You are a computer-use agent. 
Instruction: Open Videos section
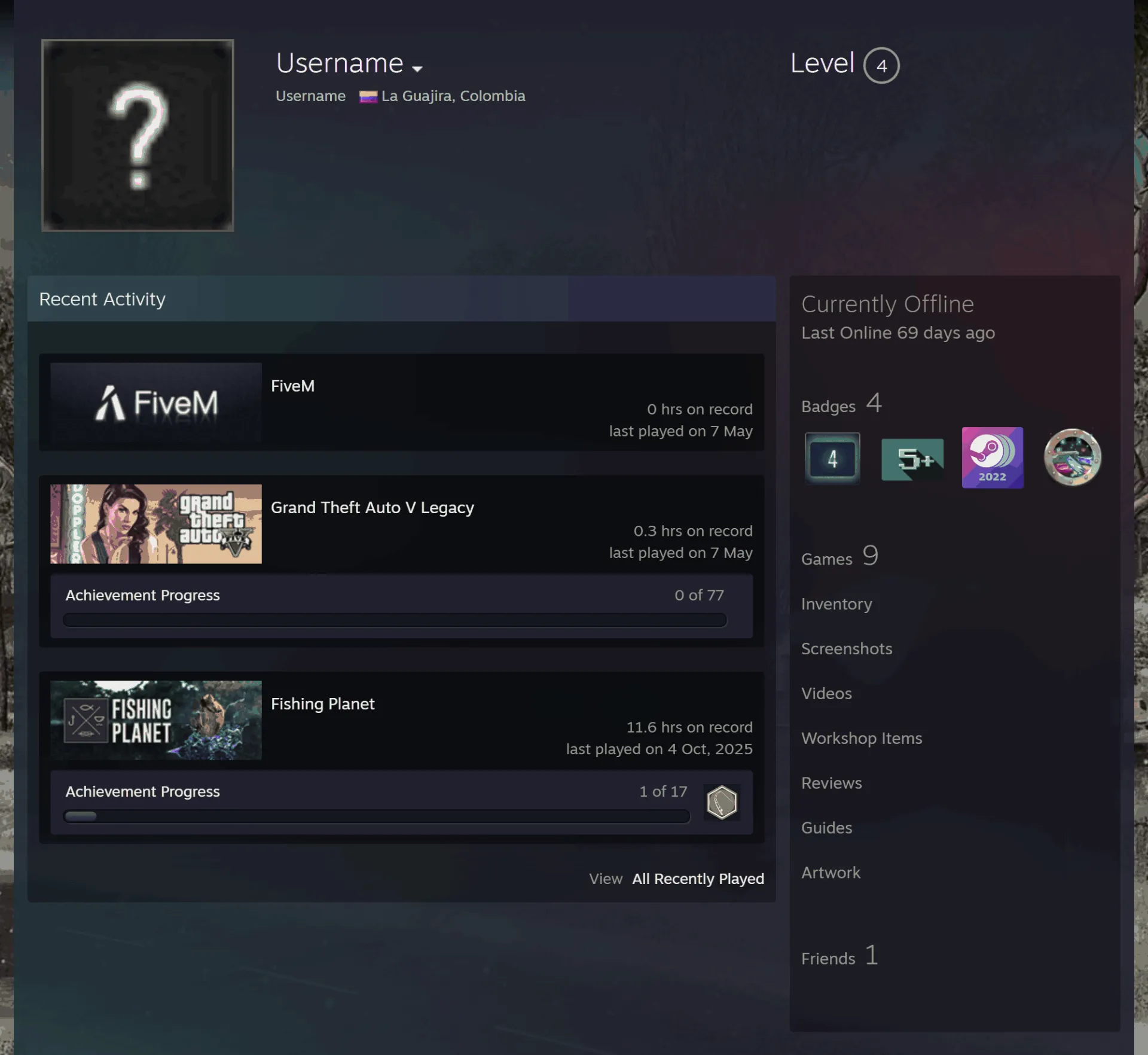point(826,694)
